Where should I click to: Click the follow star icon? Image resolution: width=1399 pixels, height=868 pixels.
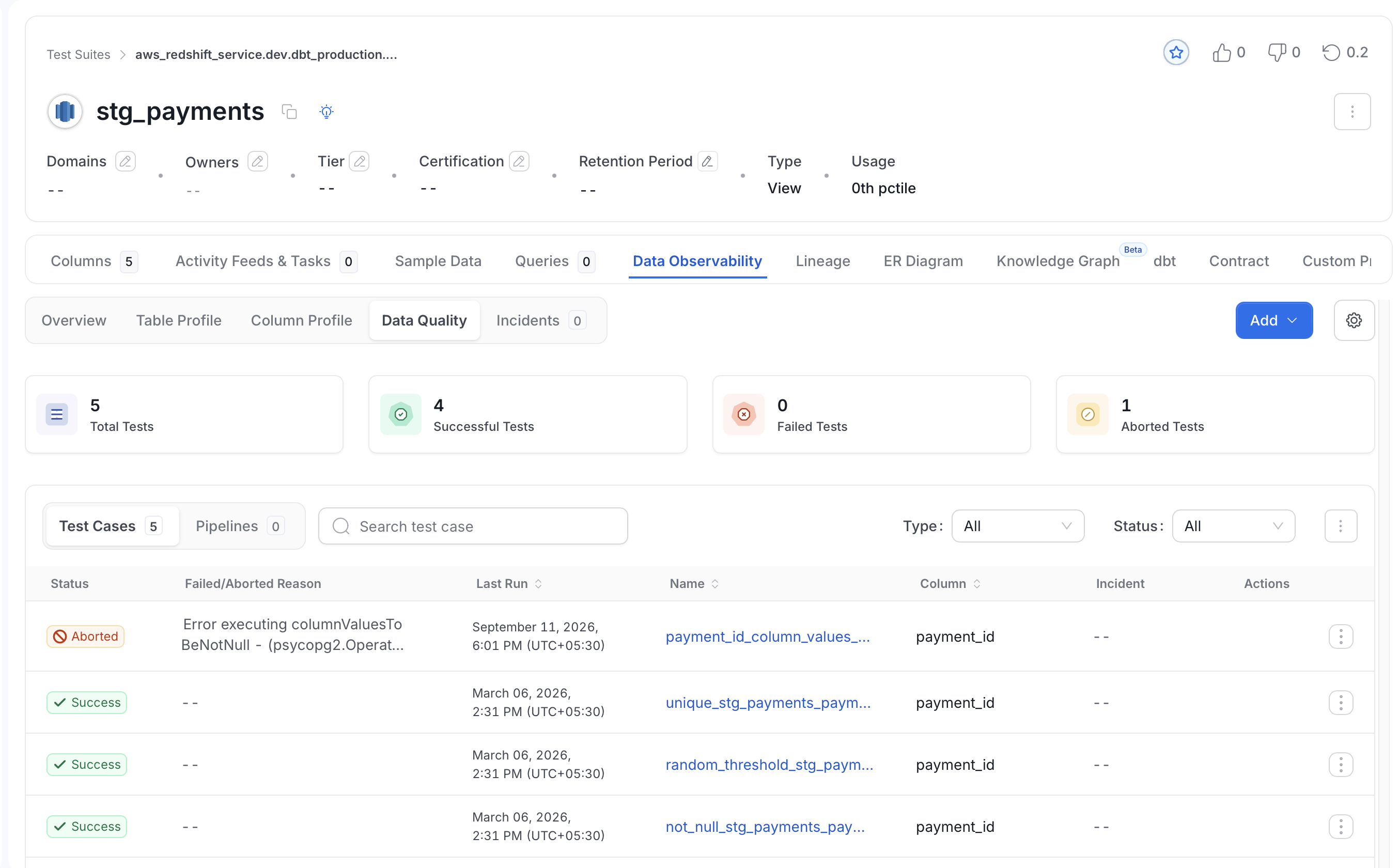(1176, 53)
